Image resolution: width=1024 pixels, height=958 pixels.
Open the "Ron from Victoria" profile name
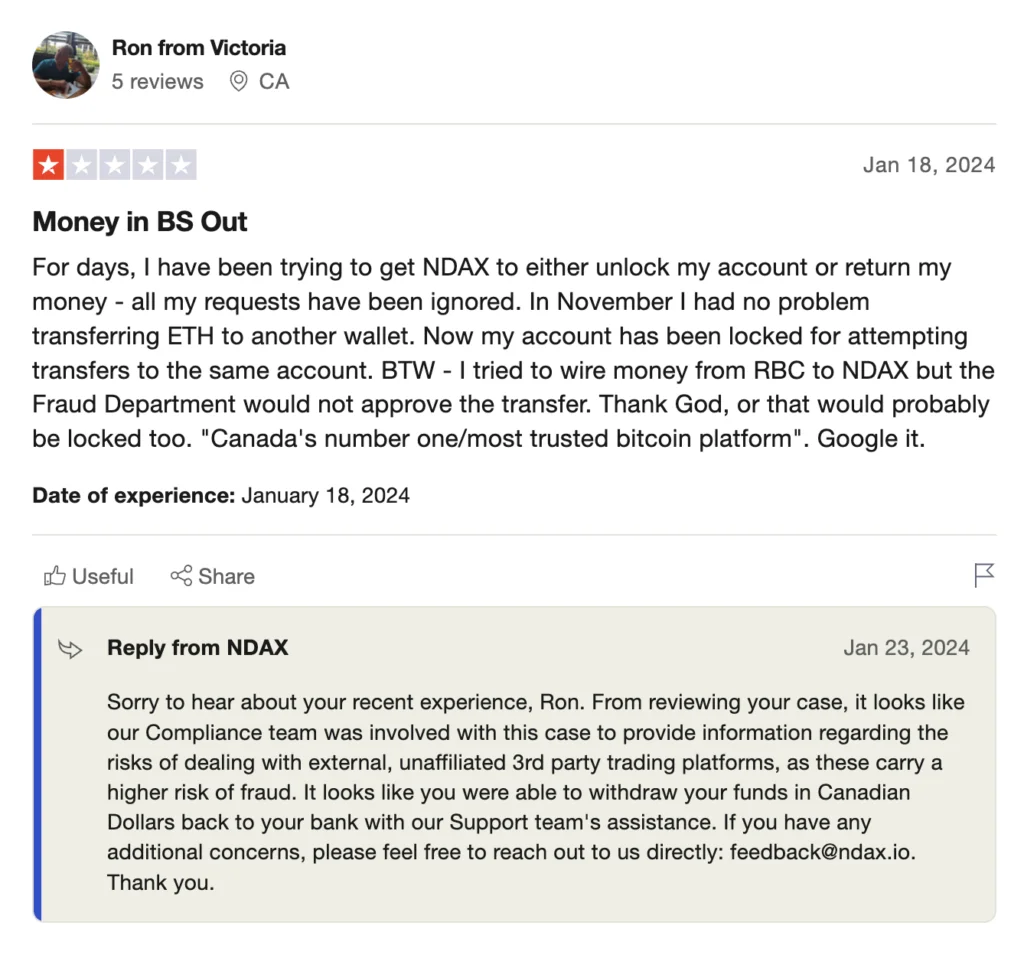198,48
